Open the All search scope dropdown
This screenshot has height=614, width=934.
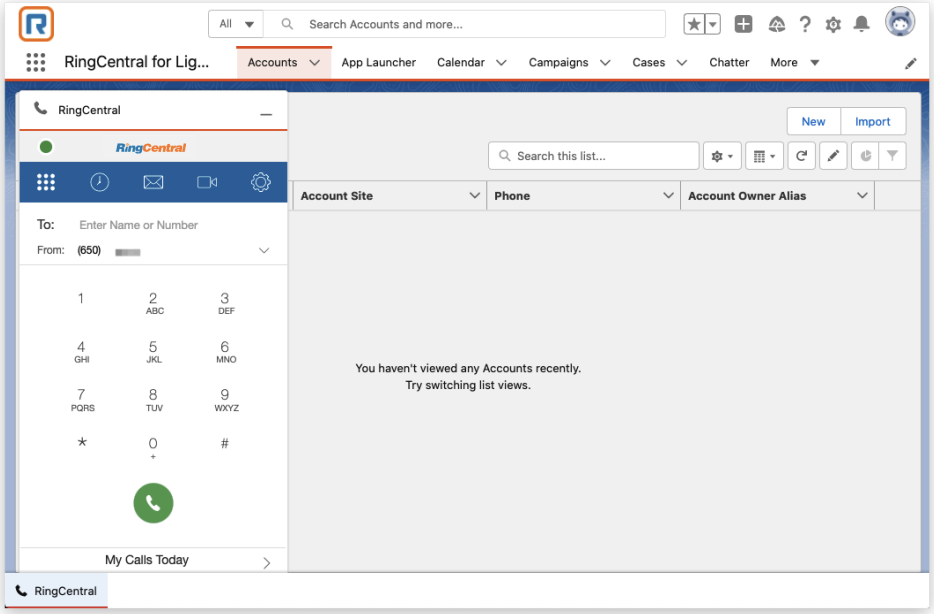(x=236, y=24)
